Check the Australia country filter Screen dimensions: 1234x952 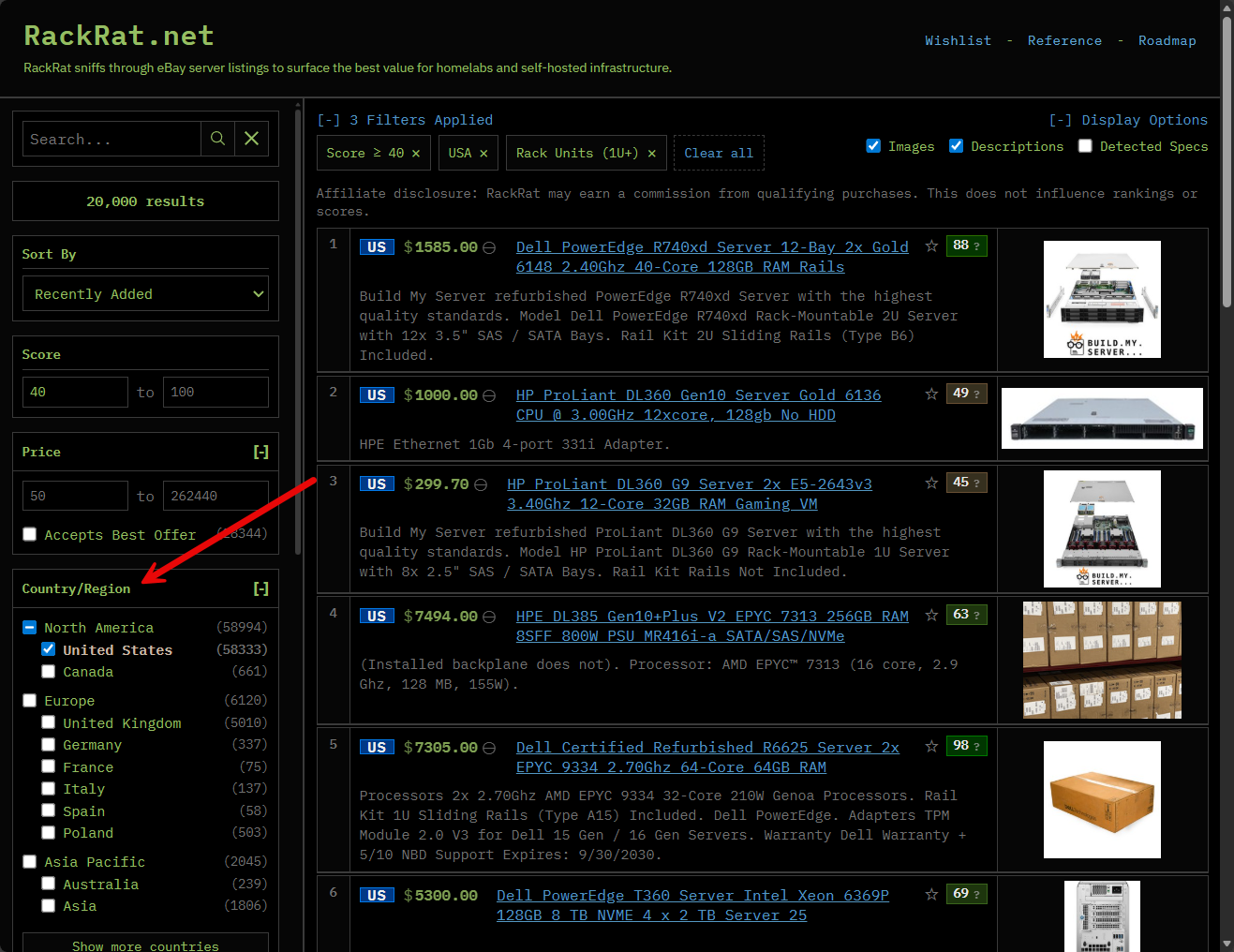pos(49,884)
